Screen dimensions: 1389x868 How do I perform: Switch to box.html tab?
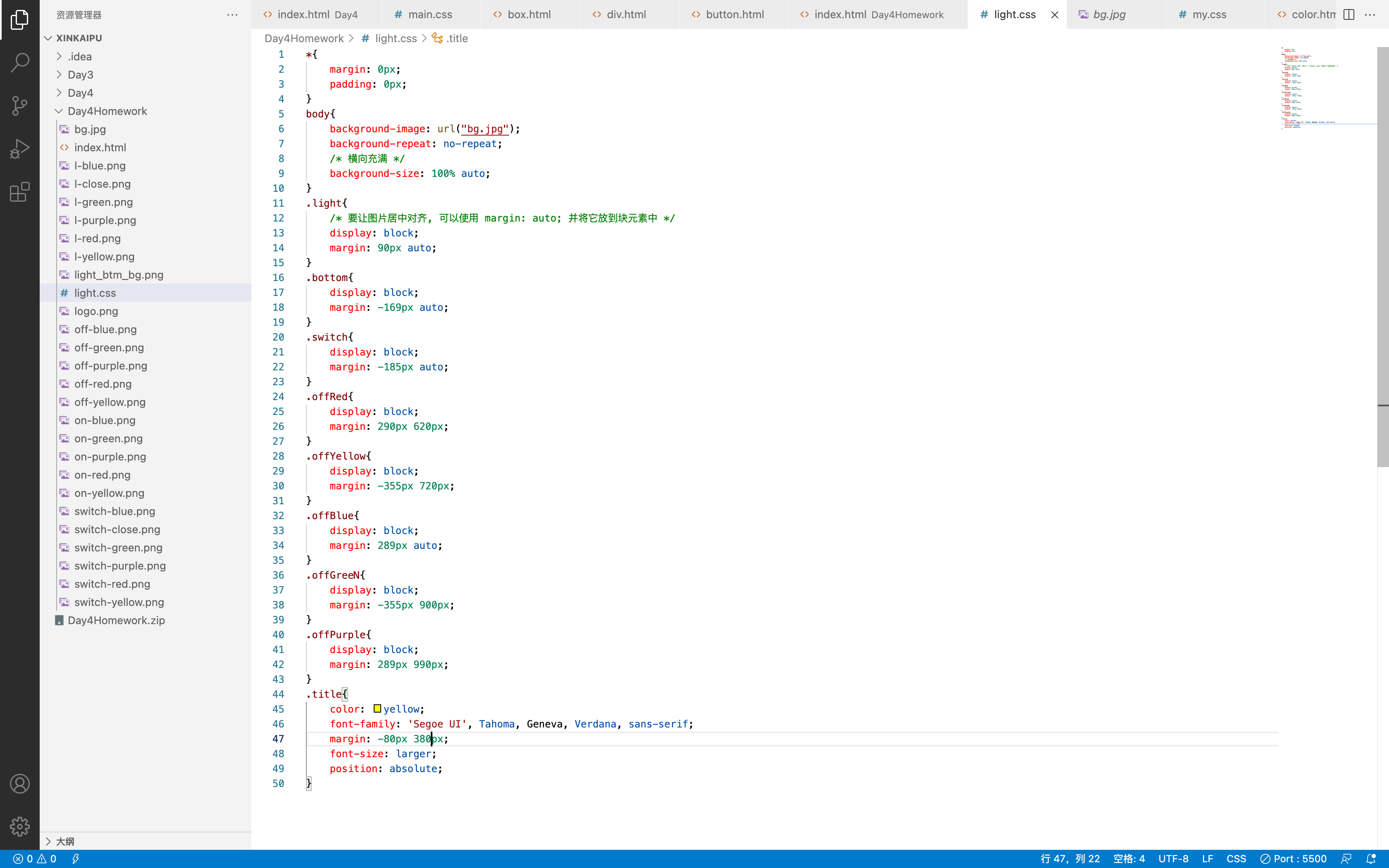click(x=529, y=14)
